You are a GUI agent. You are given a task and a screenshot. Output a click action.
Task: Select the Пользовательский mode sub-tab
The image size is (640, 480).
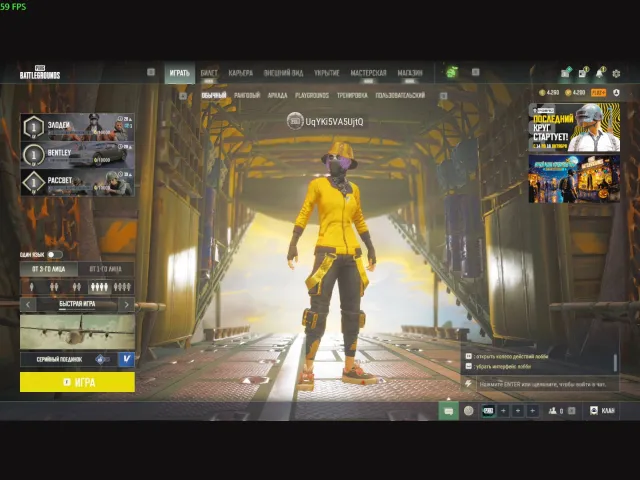coord(400,96)
